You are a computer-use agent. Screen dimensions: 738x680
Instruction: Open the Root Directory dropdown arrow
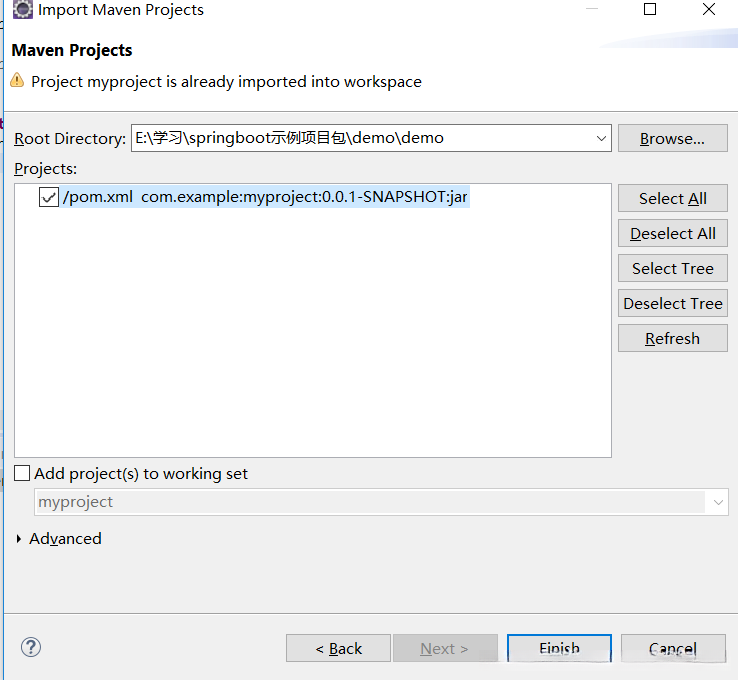(600, 138)
